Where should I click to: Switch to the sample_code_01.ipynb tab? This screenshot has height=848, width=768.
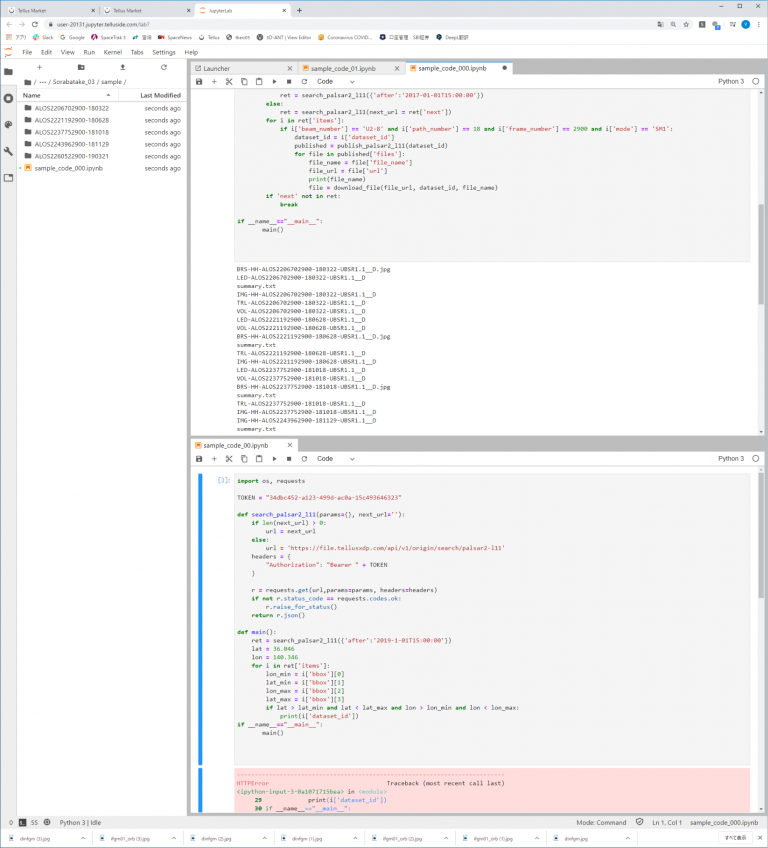(350, 68)
